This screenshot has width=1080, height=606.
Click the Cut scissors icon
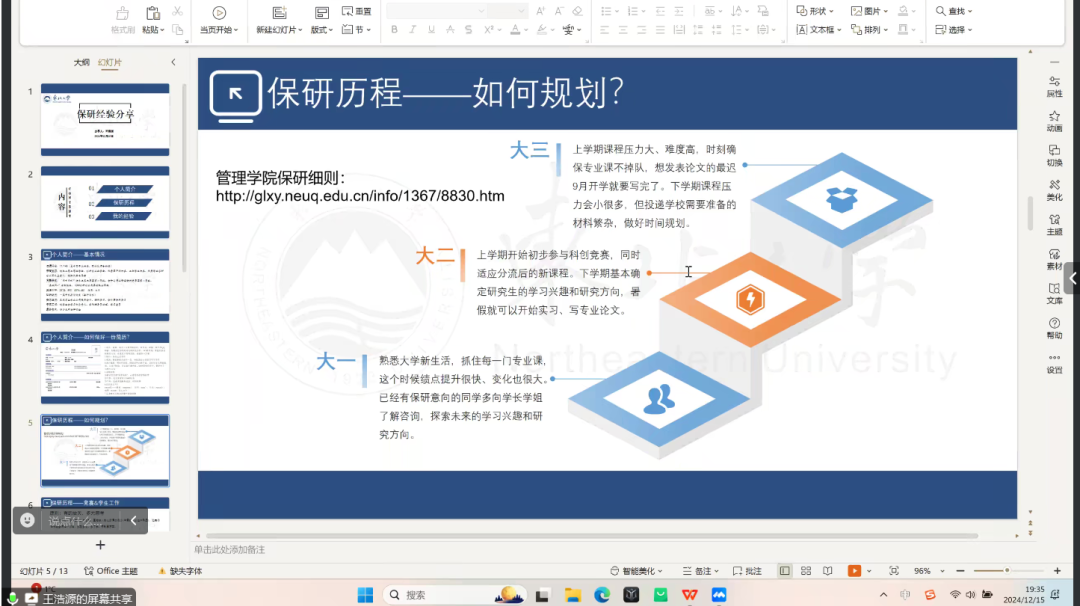click(177, 11)
